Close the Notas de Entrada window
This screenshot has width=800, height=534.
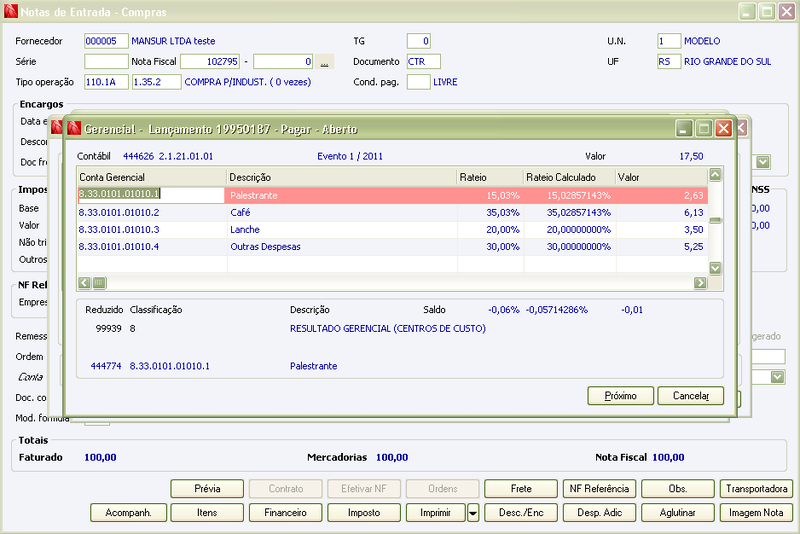pos(787,11)
